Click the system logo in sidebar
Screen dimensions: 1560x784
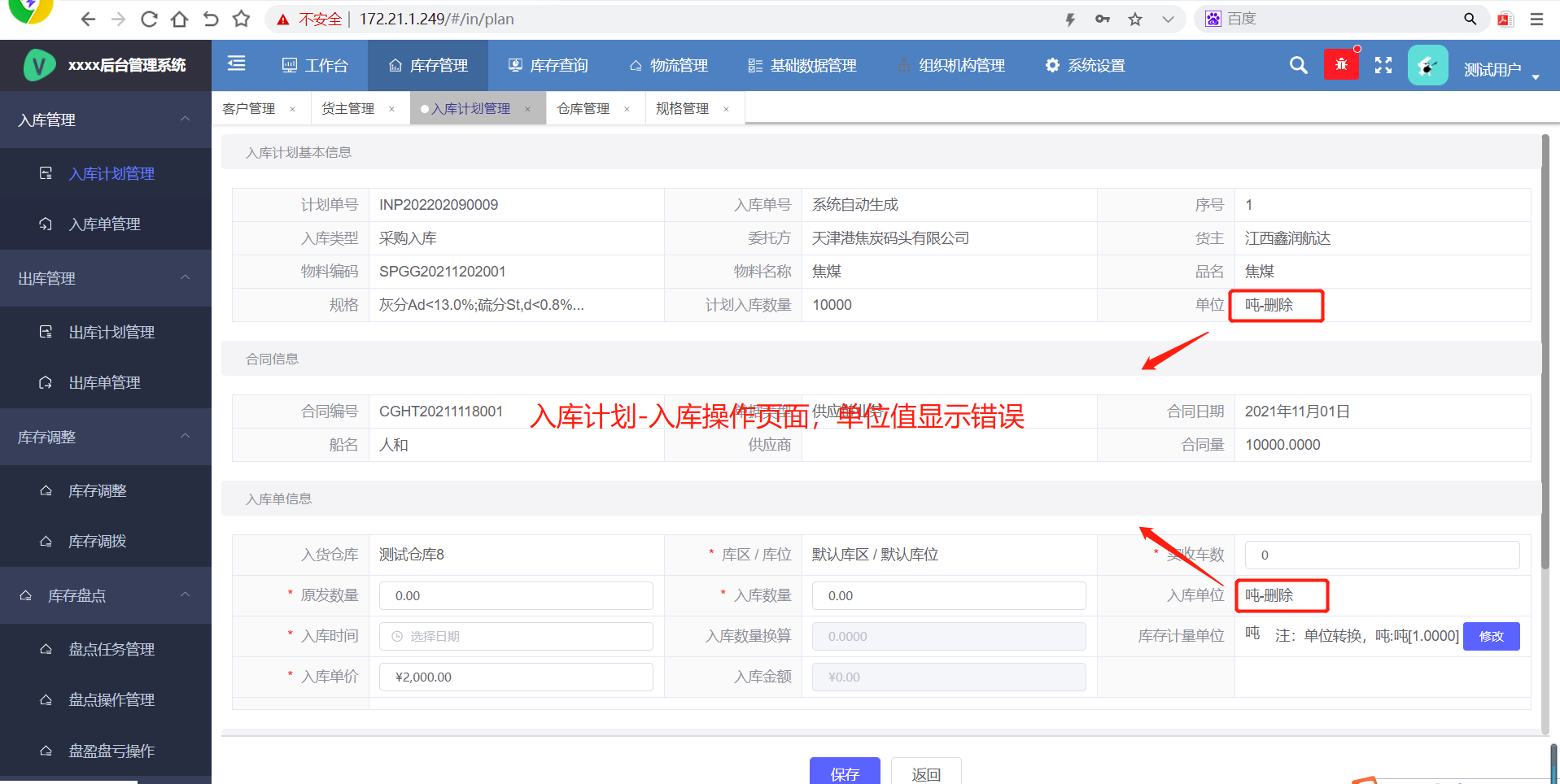(x=39, y=65)
